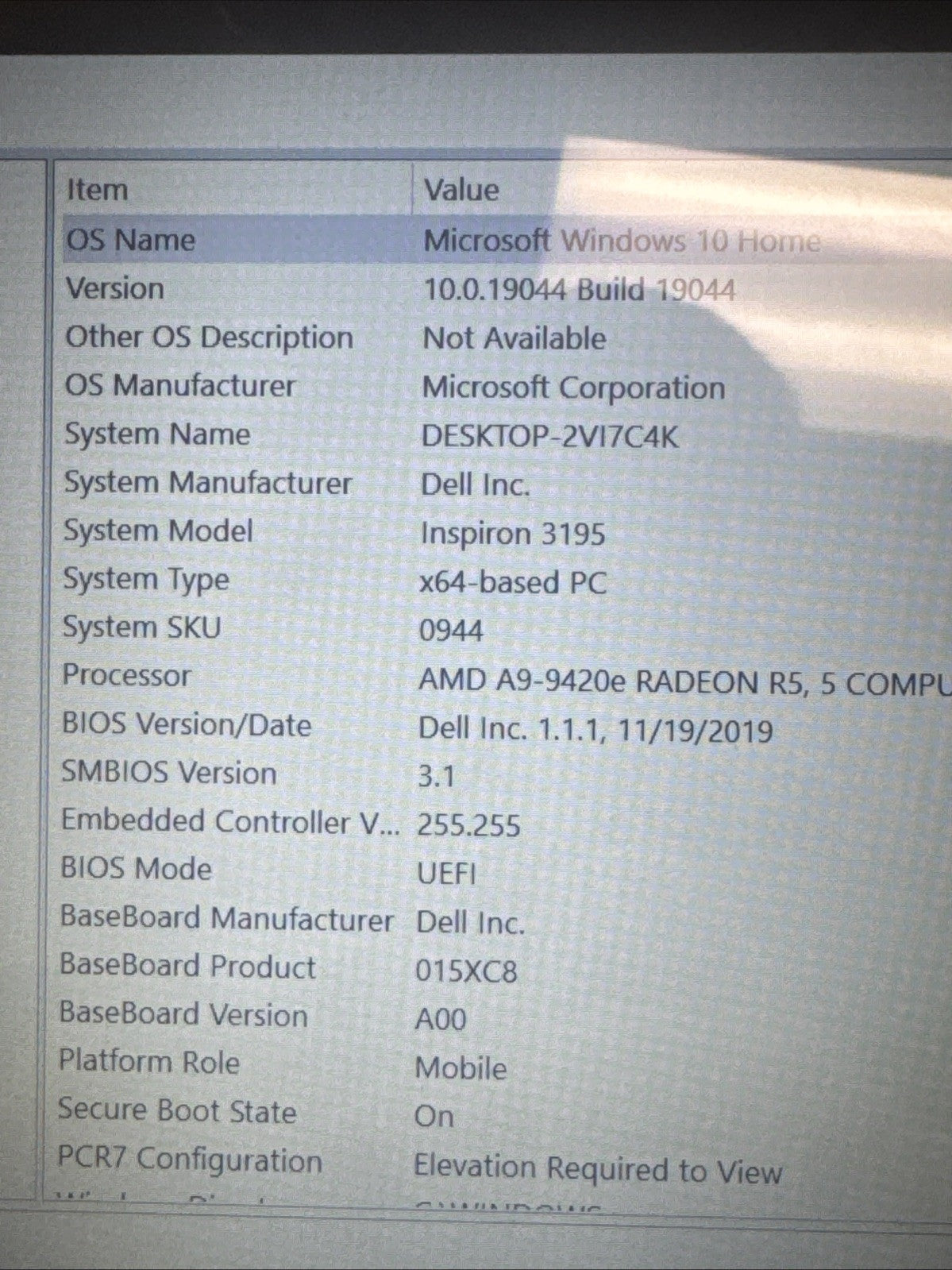This screenshot has height=1270, width=952.
Task: Click the x64-based PC value
Action: pos(512,582)
